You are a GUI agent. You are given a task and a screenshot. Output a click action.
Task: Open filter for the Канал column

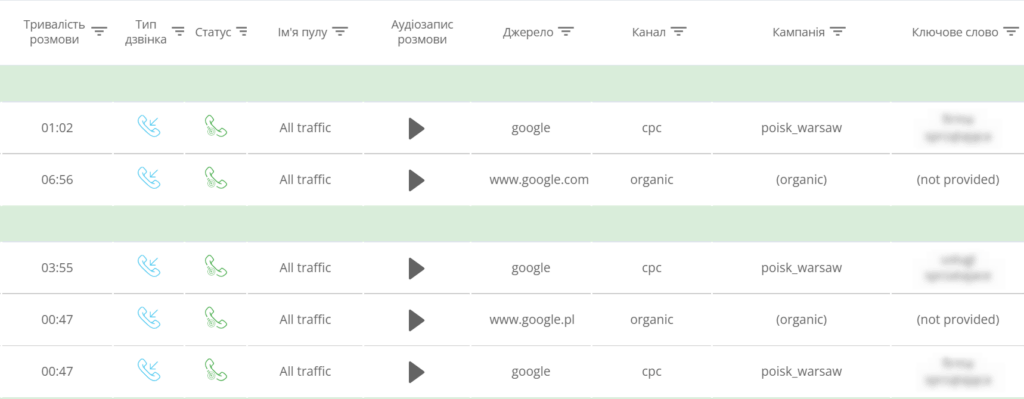(679, 32)
